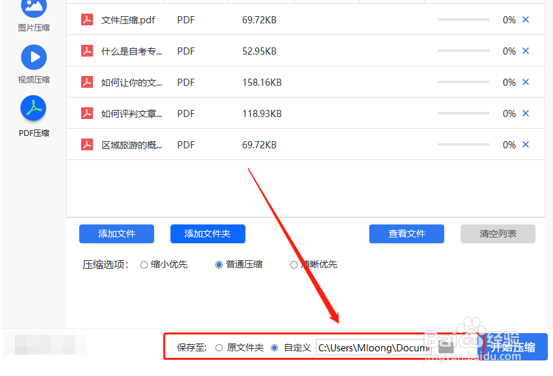
Task: Click the size value 158.16KB
Action: point(262,83)
